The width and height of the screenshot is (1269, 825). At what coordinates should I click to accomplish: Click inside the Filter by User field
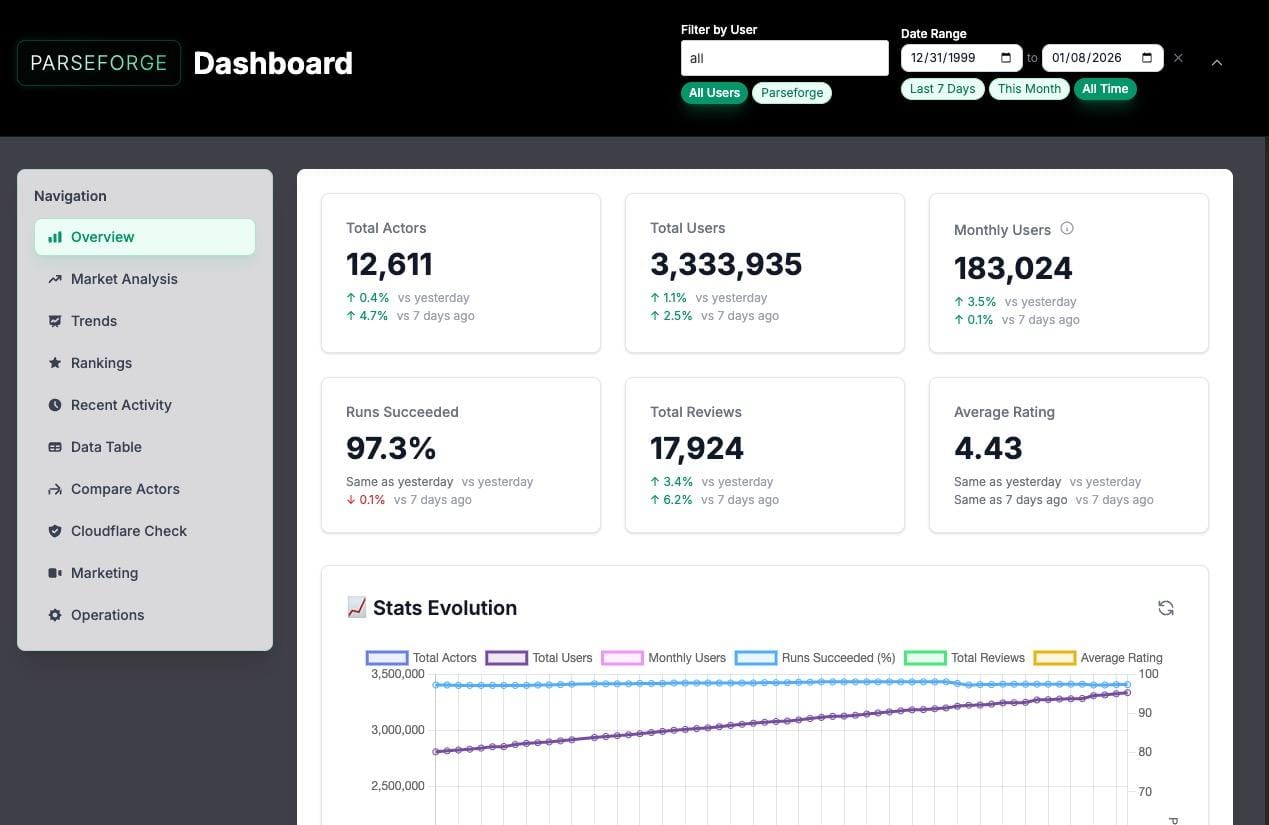coord(784,58)
